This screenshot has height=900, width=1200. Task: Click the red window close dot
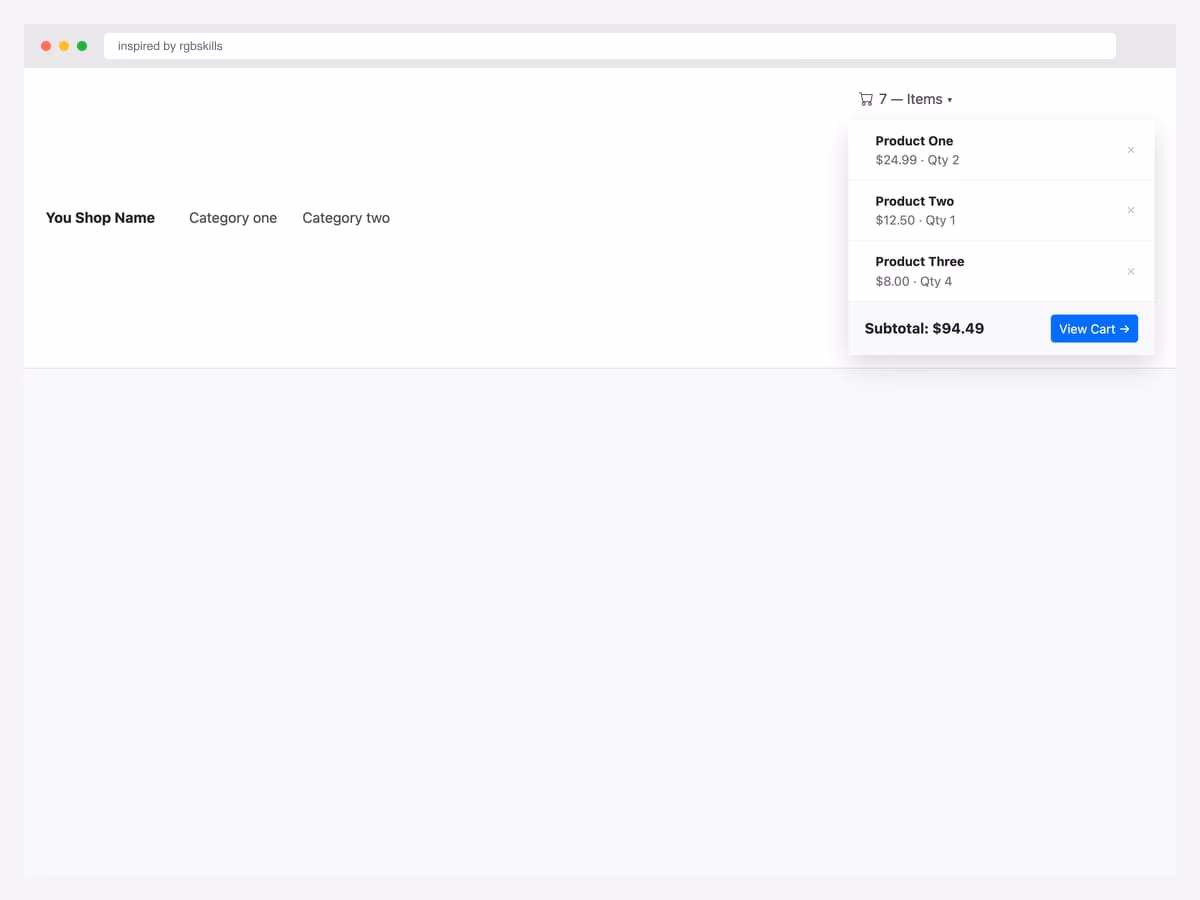(46, 46)
